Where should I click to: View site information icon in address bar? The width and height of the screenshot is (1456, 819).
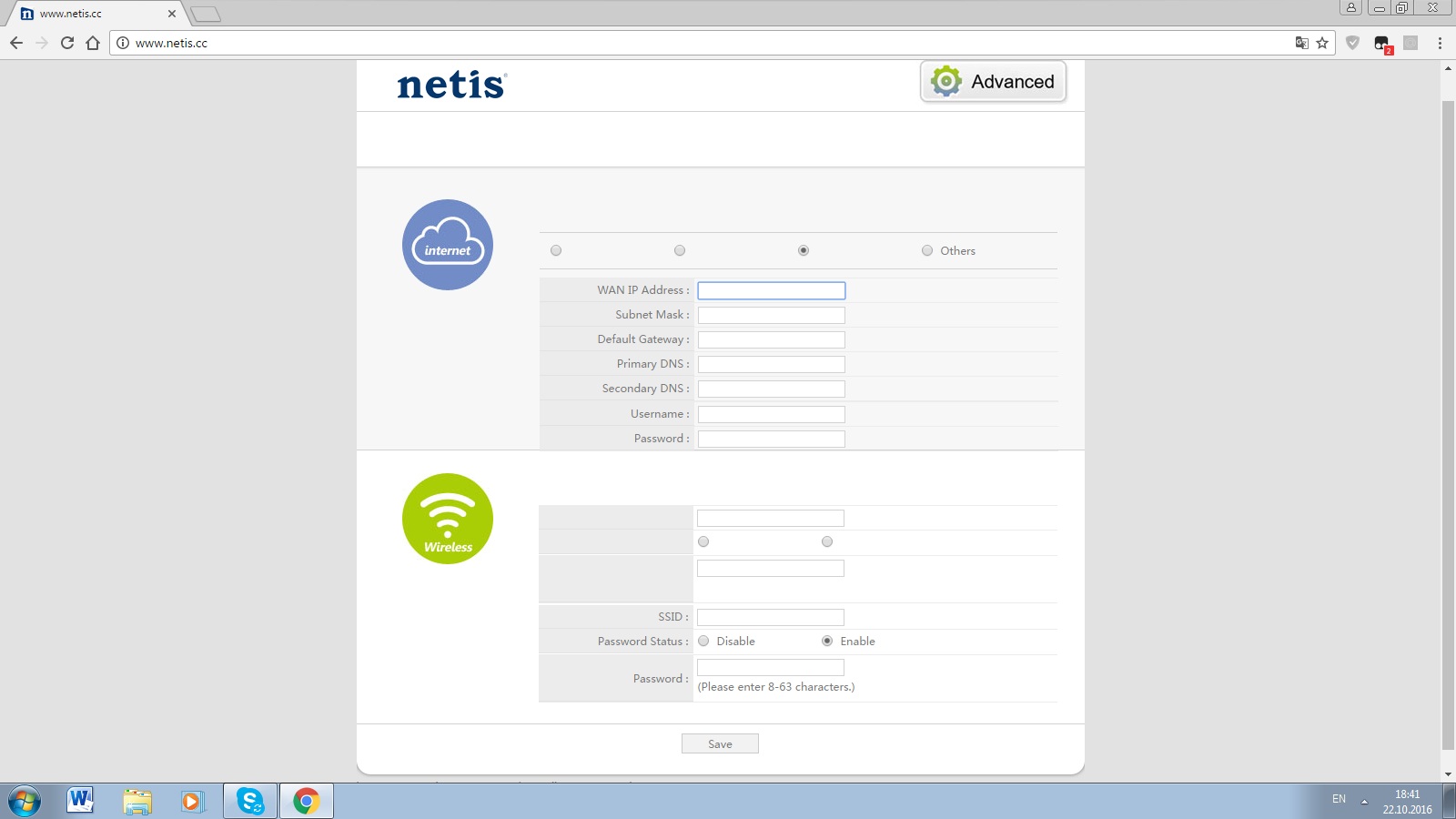click(123, 43)
